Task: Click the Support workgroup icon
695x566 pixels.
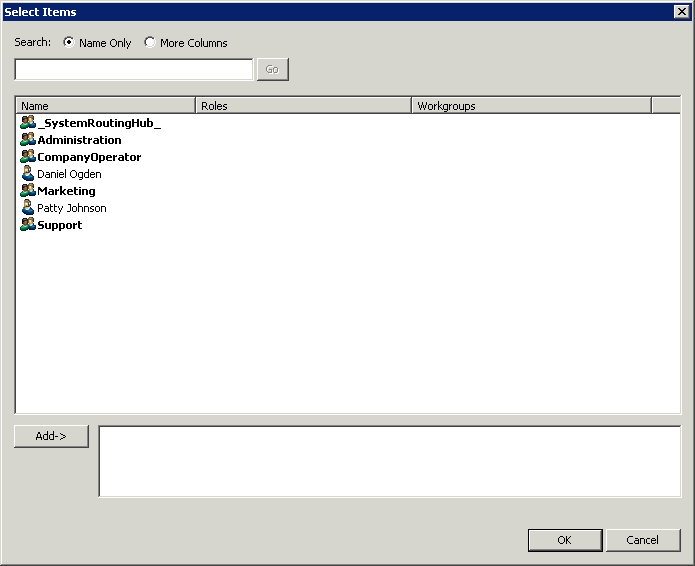Action: pyautogui.click(x=28, y=225)
